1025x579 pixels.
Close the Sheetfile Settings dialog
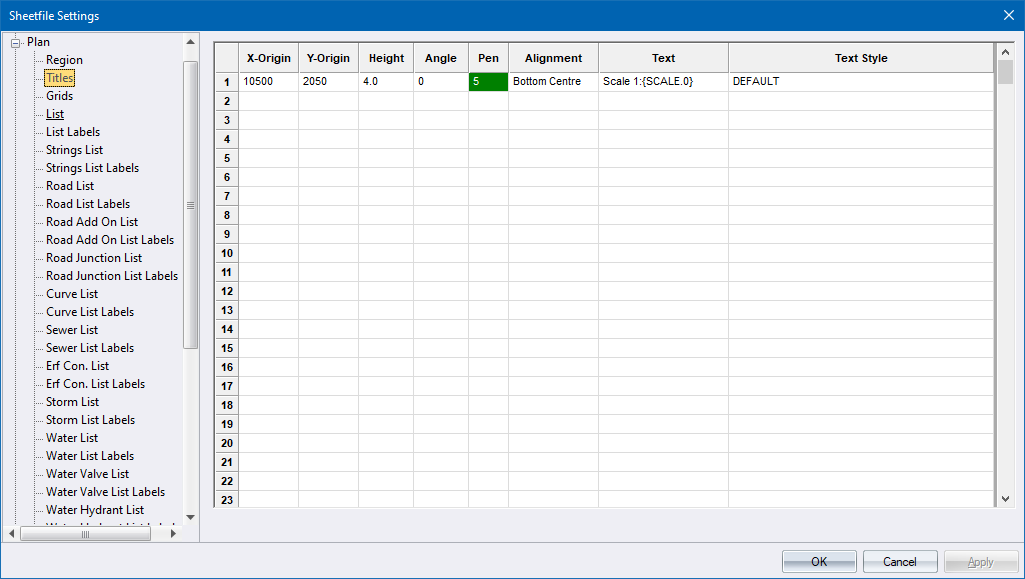[x=1008, y=15]
